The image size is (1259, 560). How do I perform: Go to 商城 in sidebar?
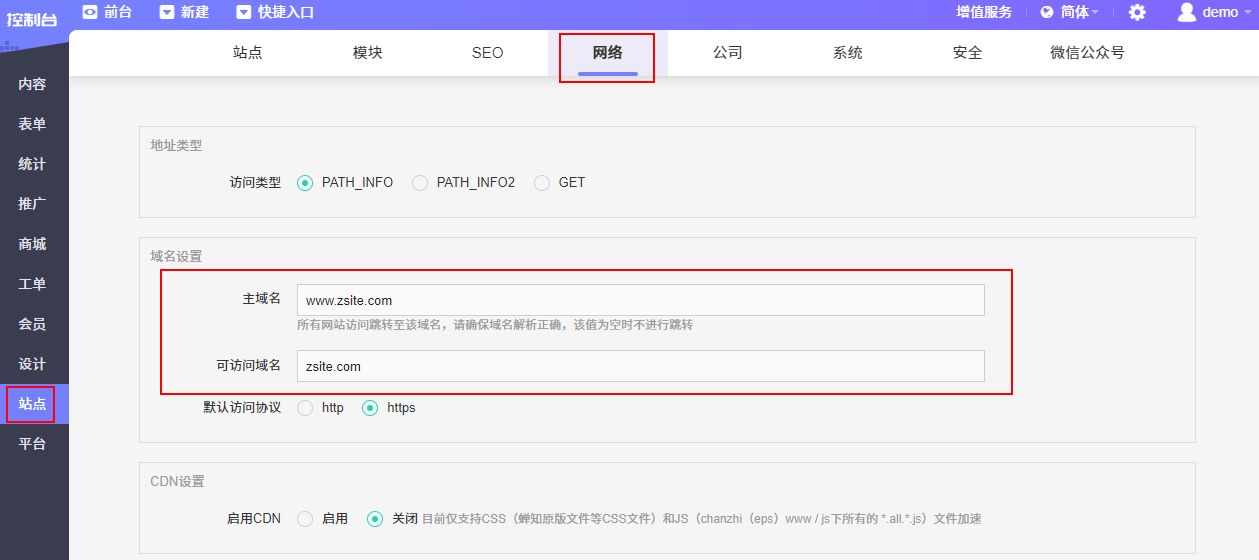click(x=32, y=244)
